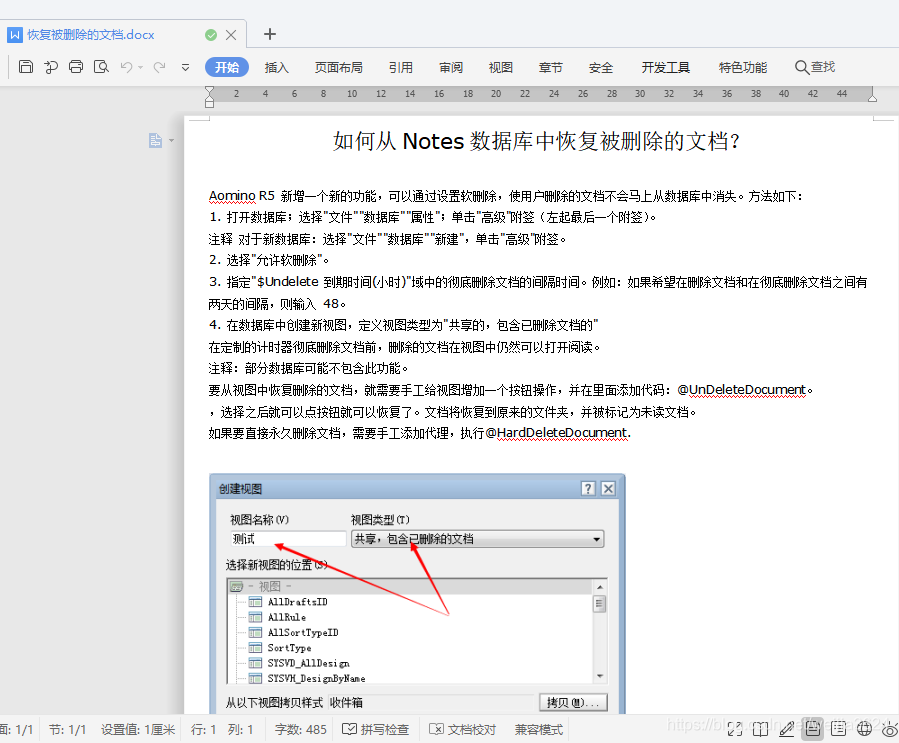Select AllDraftsID in the view tree

298,601
